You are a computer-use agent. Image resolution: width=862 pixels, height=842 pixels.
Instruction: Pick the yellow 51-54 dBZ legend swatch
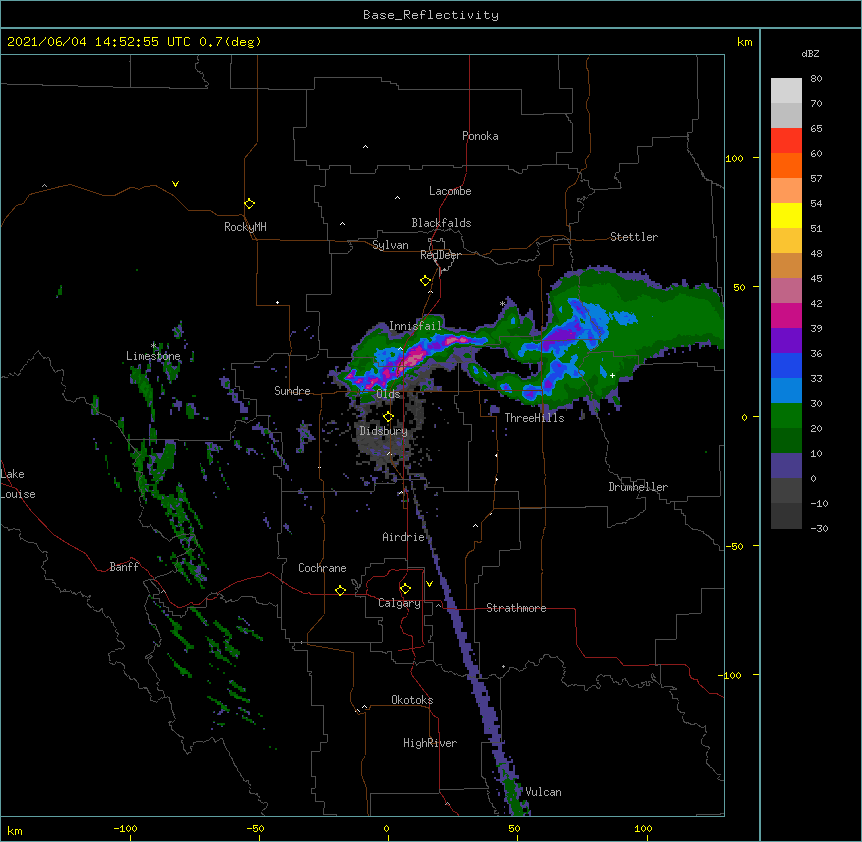(x=786, y=216)
